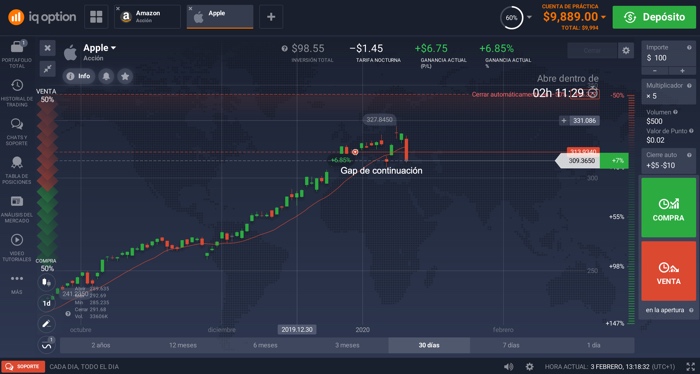The width and height of the screenshot is (700, 374).
Task: Click the Multiplicador info icon
Action: (689, 85)
